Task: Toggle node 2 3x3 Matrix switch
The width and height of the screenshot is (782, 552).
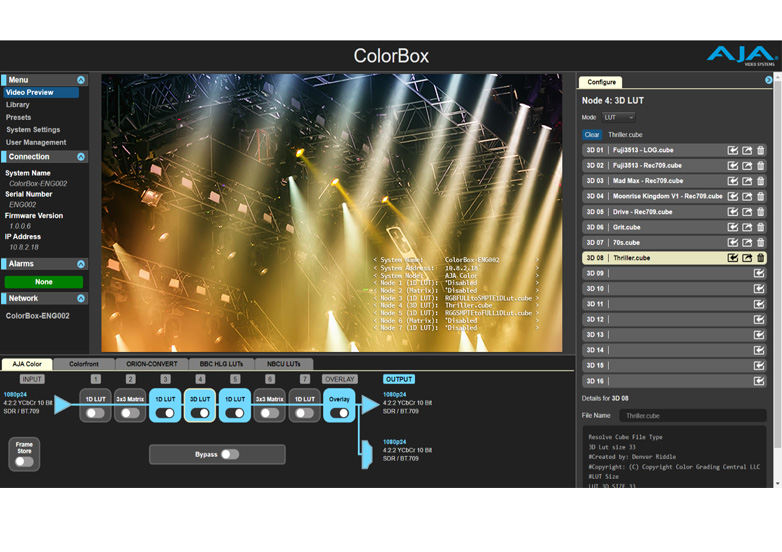Action: tap(130, 413)
